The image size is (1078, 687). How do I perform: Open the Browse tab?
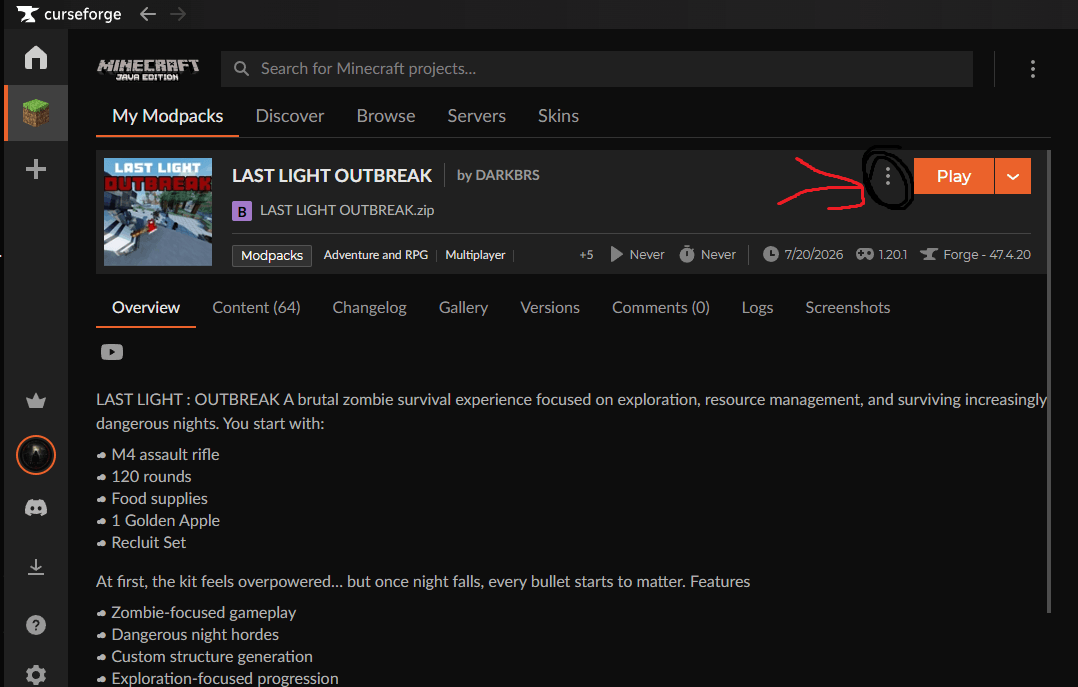[386, 116]
